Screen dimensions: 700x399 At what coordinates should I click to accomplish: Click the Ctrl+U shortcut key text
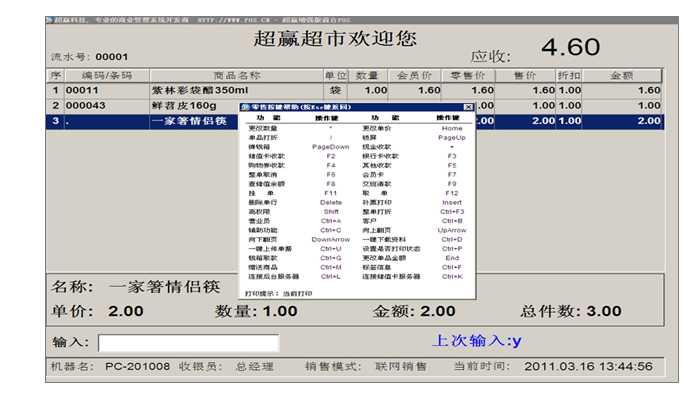(x=330, y=249)
